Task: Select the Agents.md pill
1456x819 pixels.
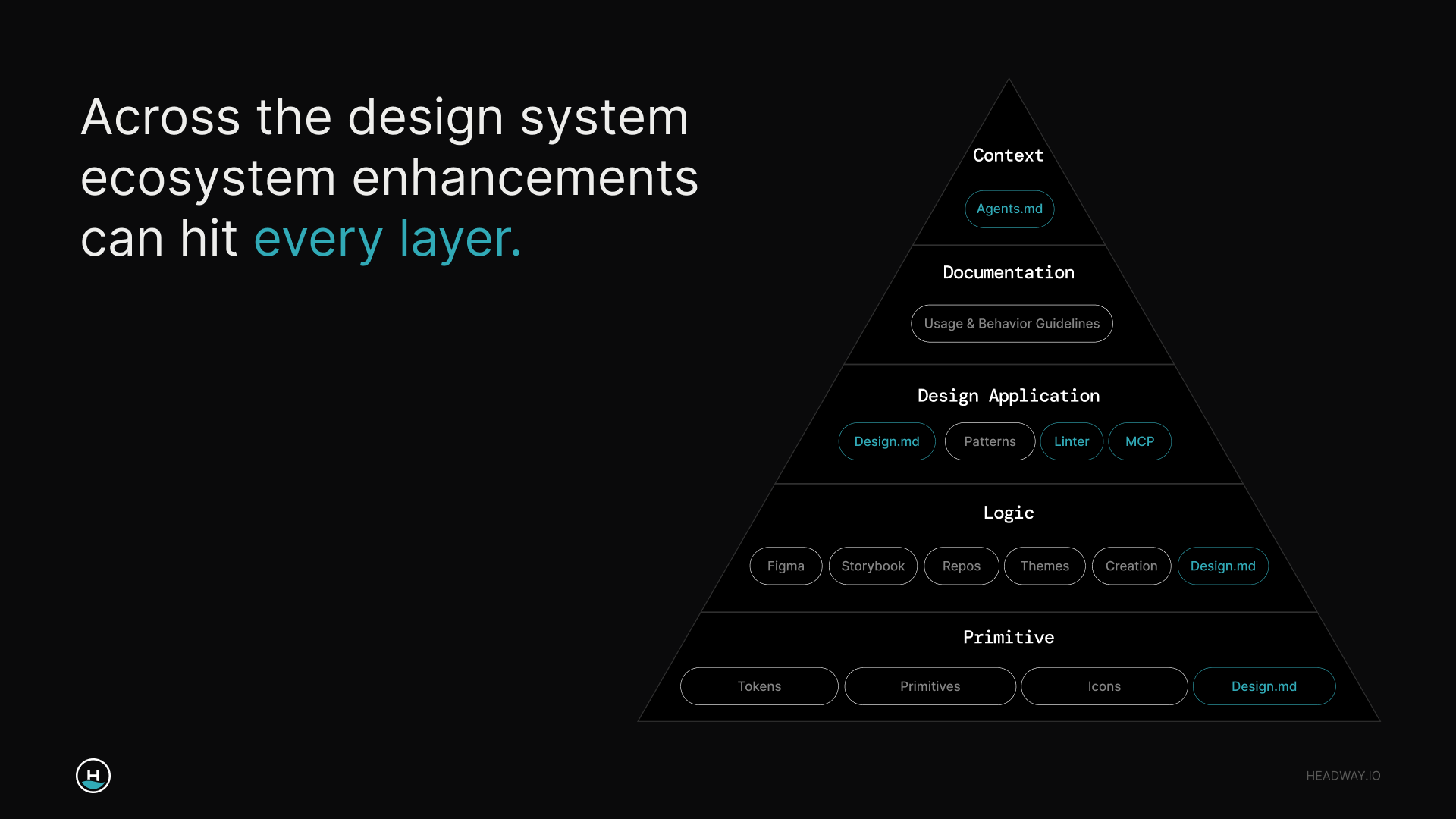Action: (1009, 209)
